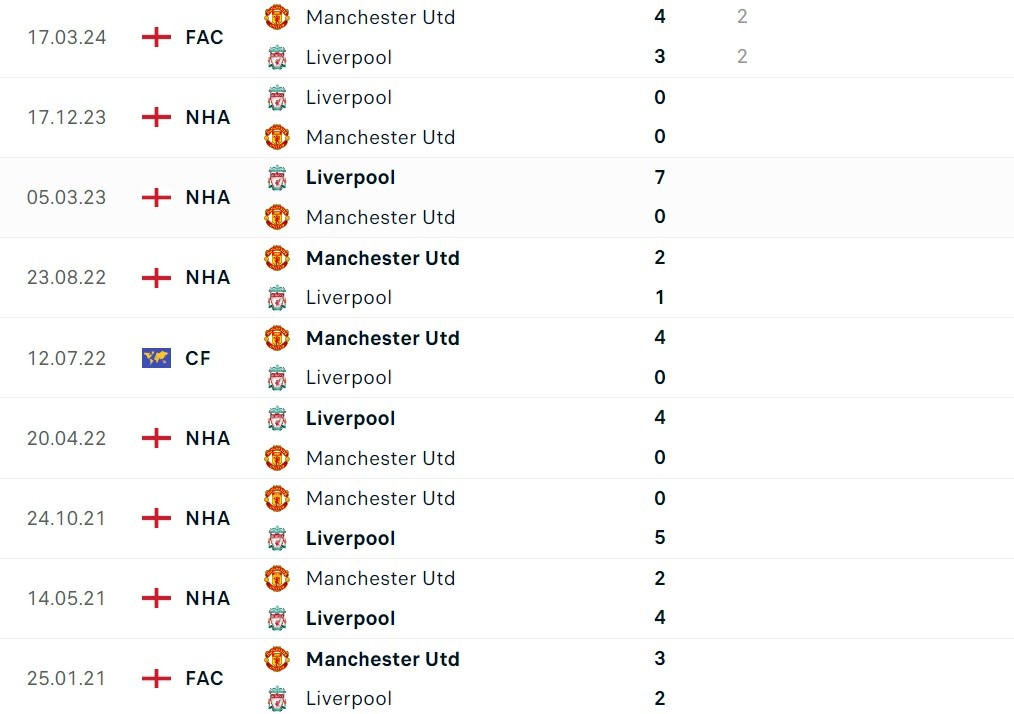Screen dimensions: 1014x714
Task: Open Liverpool team link in 14.05.21 match
Action: click(x=350, y=618)
